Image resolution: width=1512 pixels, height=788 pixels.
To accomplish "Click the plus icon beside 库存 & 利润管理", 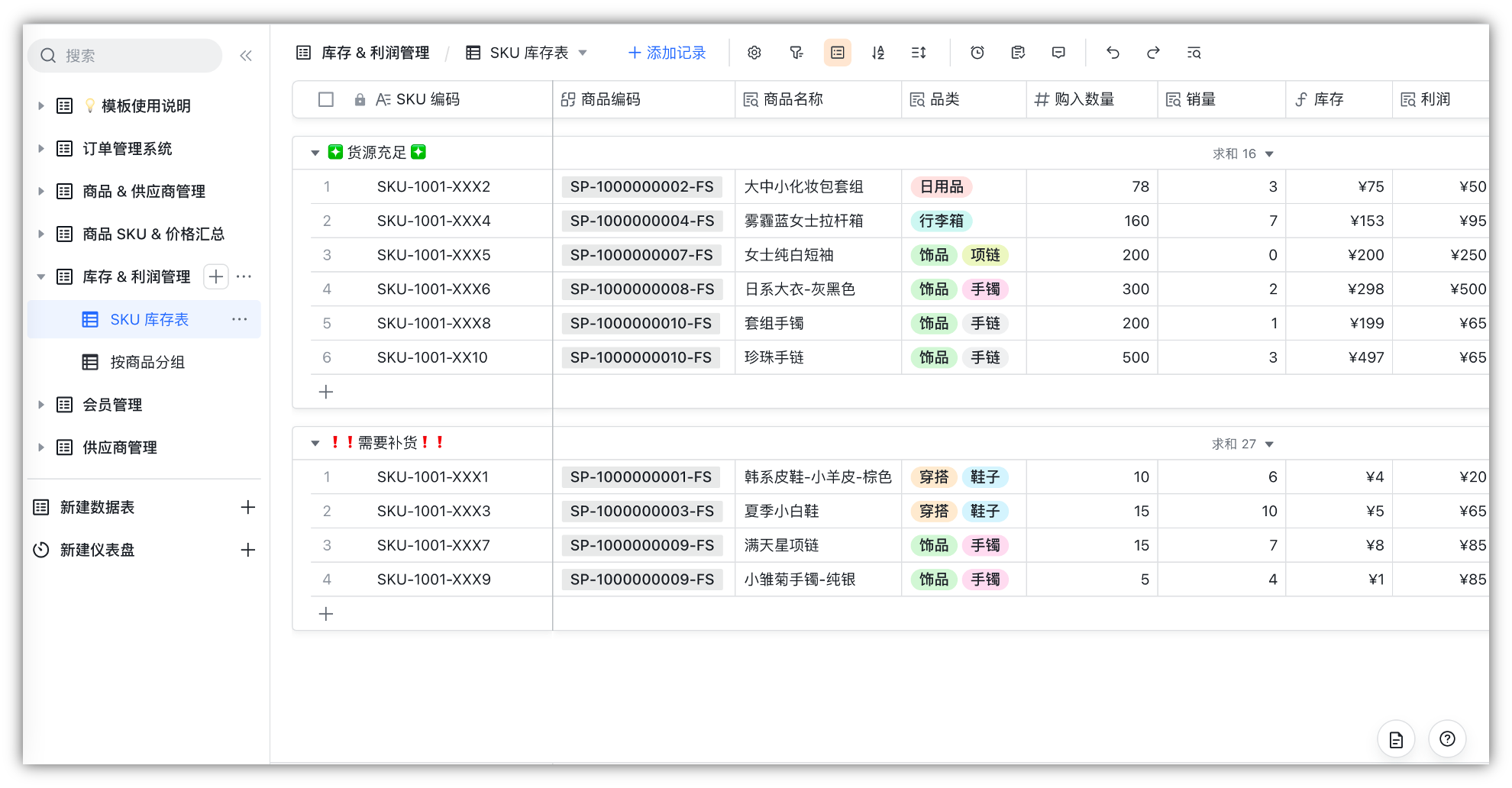I will (216, 276).
